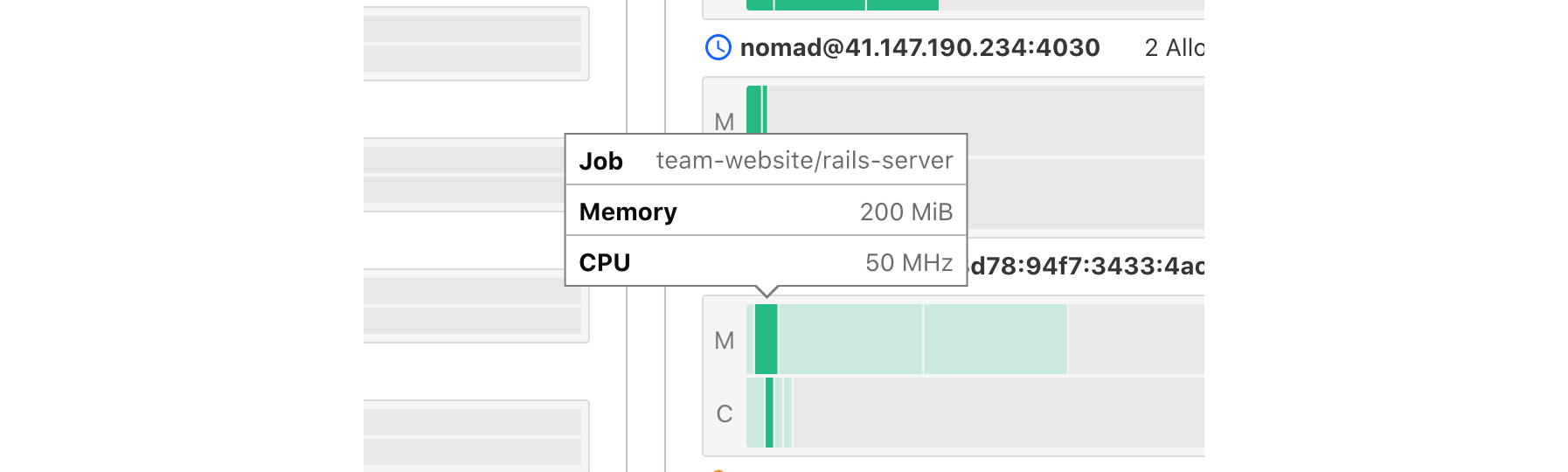The image size is (1568, 472).
Task: Click the clock icon beside nomad@41.147.190.234:4030
Action: point(718,47)
